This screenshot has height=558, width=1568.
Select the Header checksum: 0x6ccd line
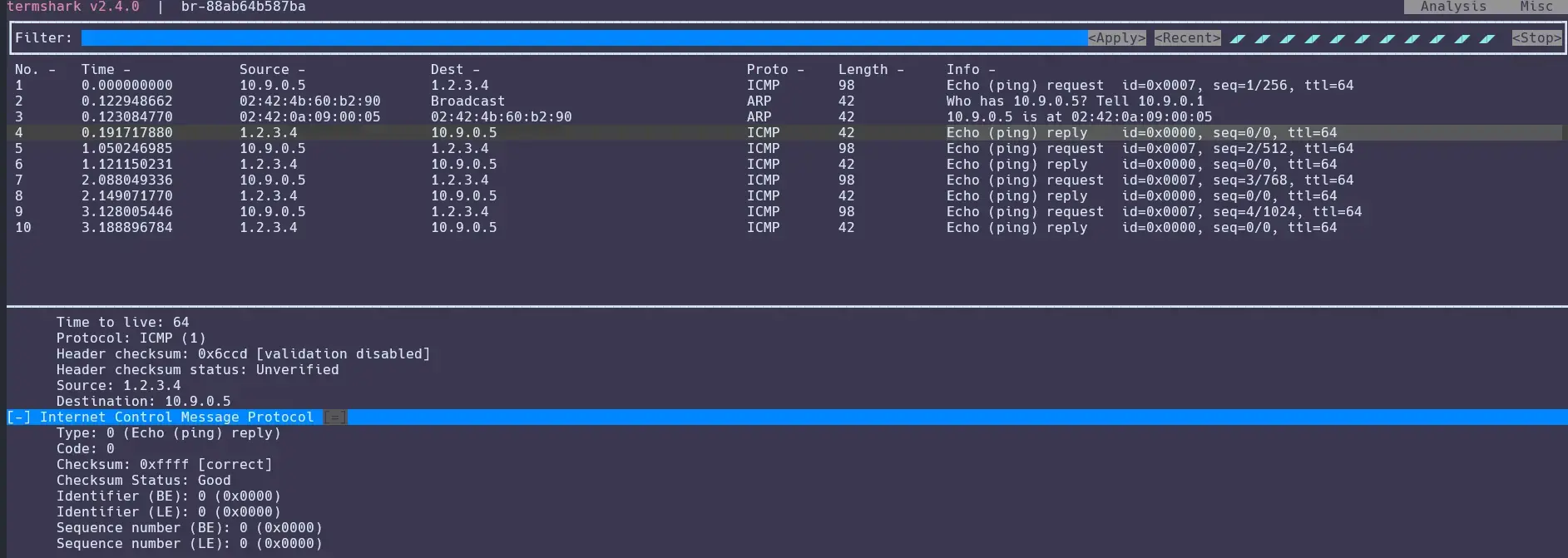coord(243,354)
